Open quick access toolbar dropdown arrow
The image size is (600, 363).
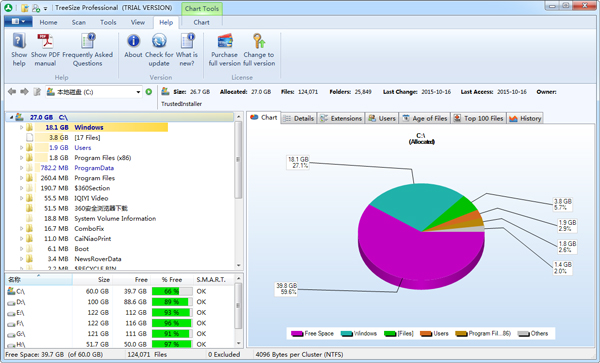[x=46, y=8]
